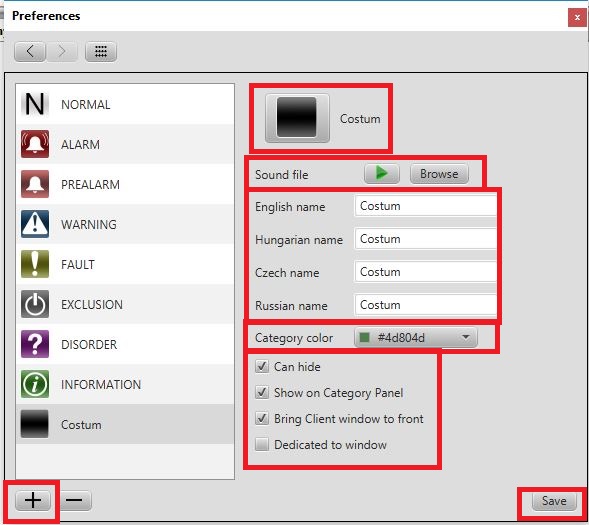
Task: Select the ALARM bell icon category
Action: coord(35,144)
